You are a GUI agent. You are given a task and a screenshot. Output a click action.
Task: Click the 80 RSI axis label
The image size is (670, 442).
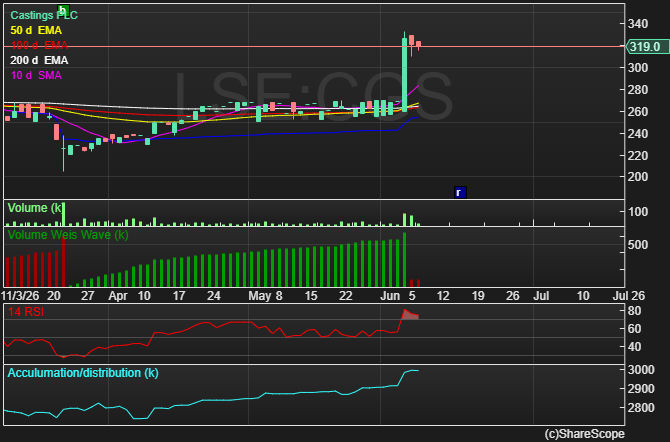tap(635, 311)
